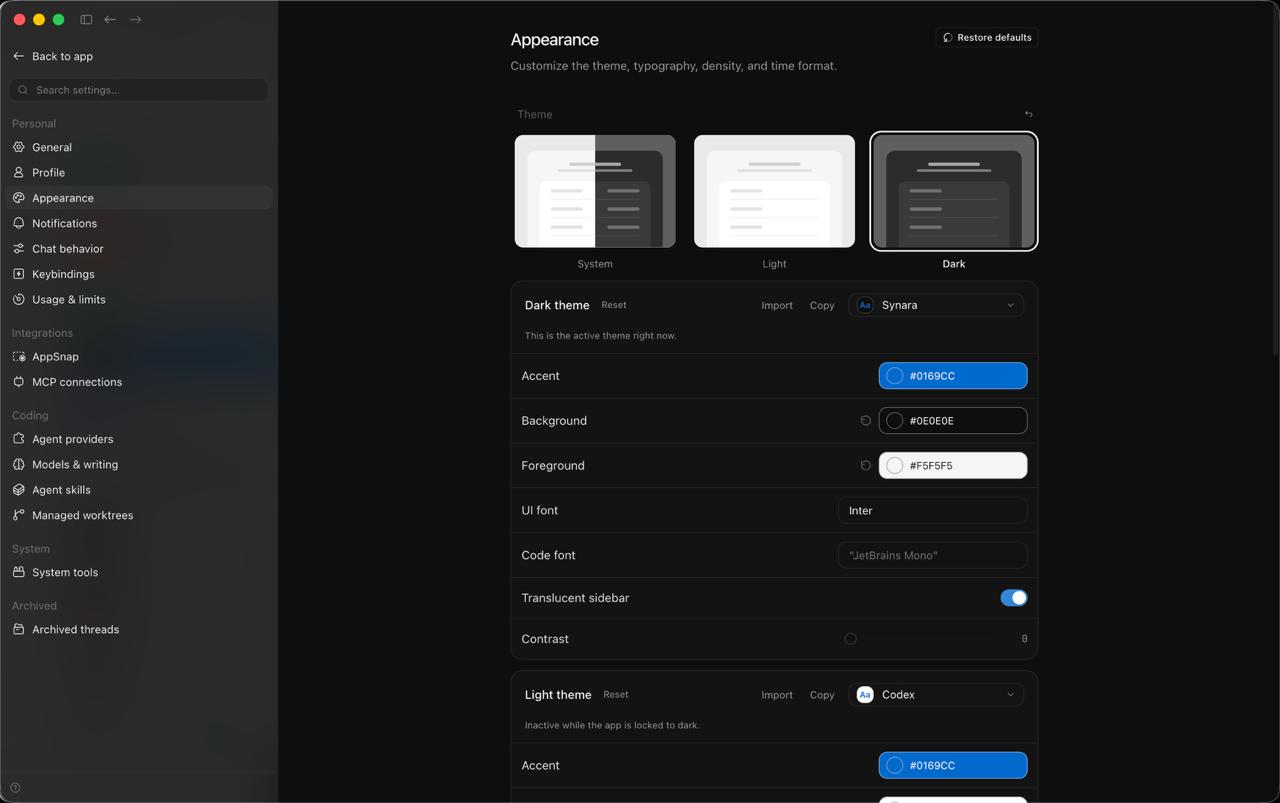This screenshot has width=1280, height=803.
Task: Click the gauge icon beside Usage & limits
Action: (19, 299)
